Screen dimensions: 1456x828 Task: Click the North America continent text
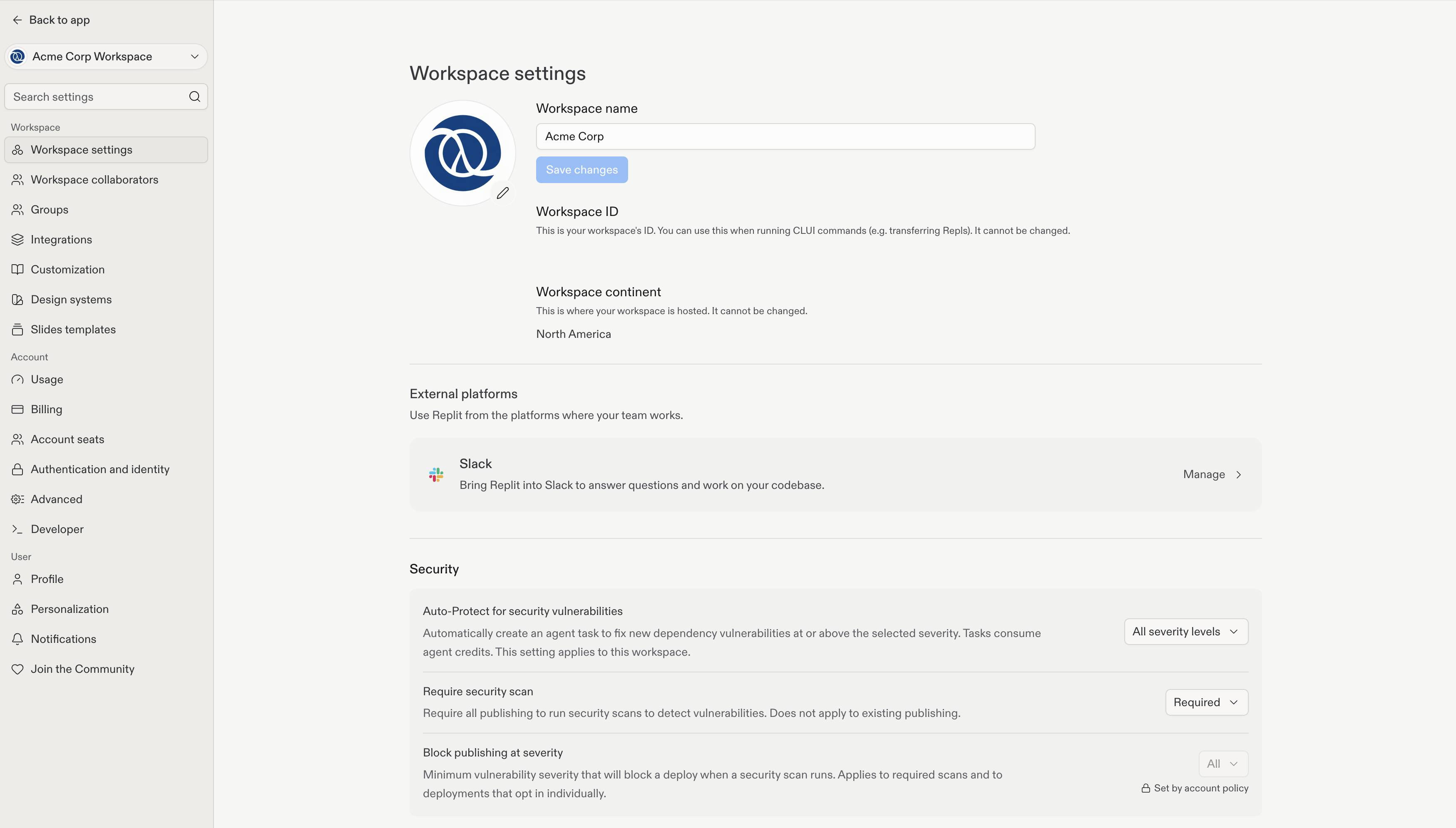click(x=573, y=334)
